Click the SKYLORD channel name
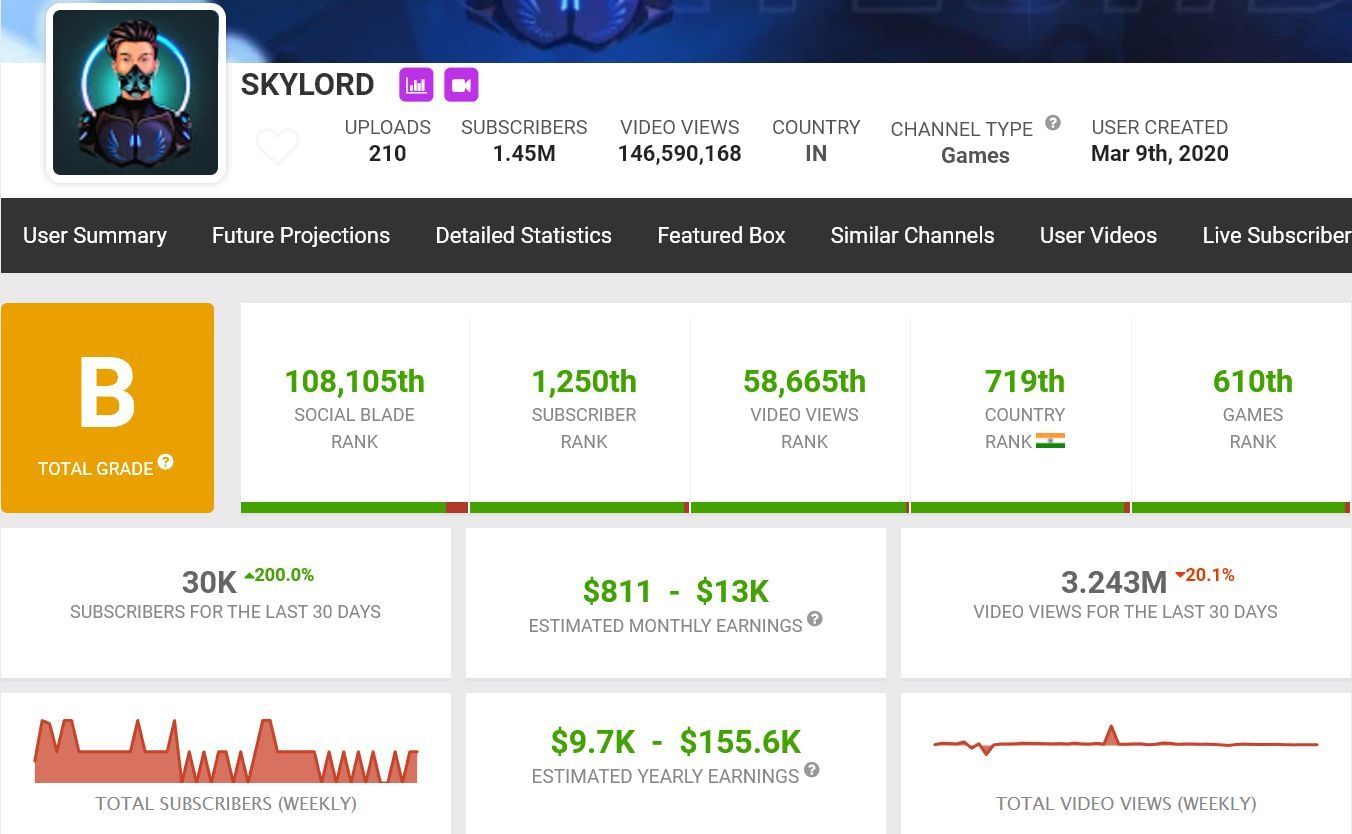 (x=308, y=85)
